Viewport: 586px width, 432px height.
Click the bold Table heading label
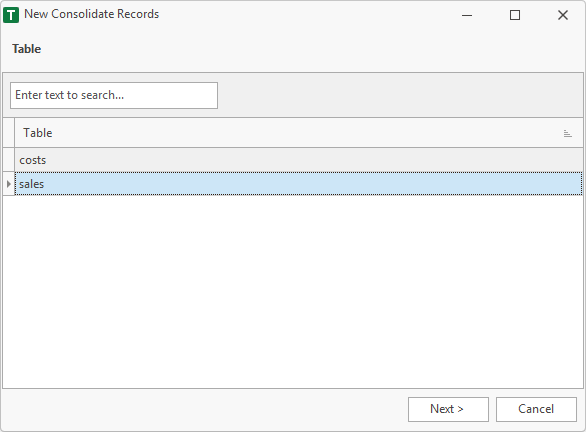click(27, 49)
